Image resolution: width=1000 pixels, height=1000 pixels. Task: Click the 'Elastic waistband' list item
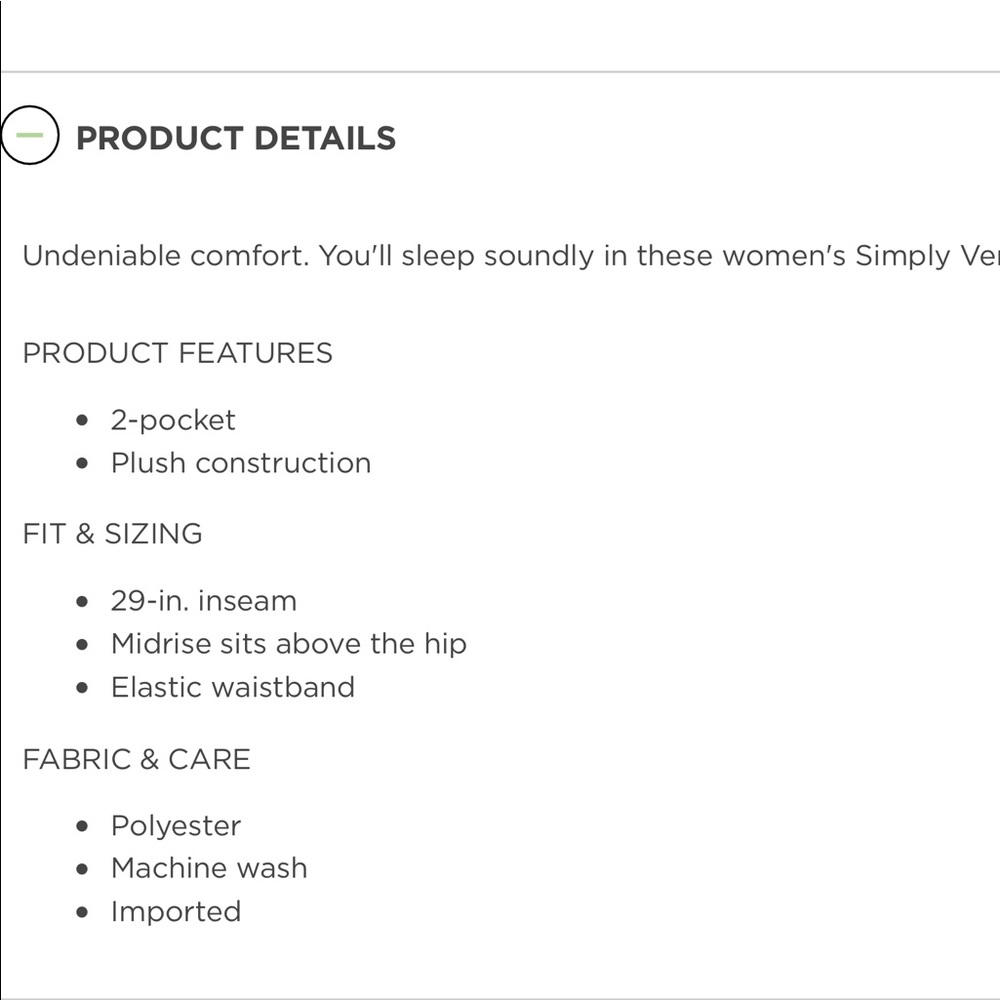pyautogui.click(x=233, y=687)
